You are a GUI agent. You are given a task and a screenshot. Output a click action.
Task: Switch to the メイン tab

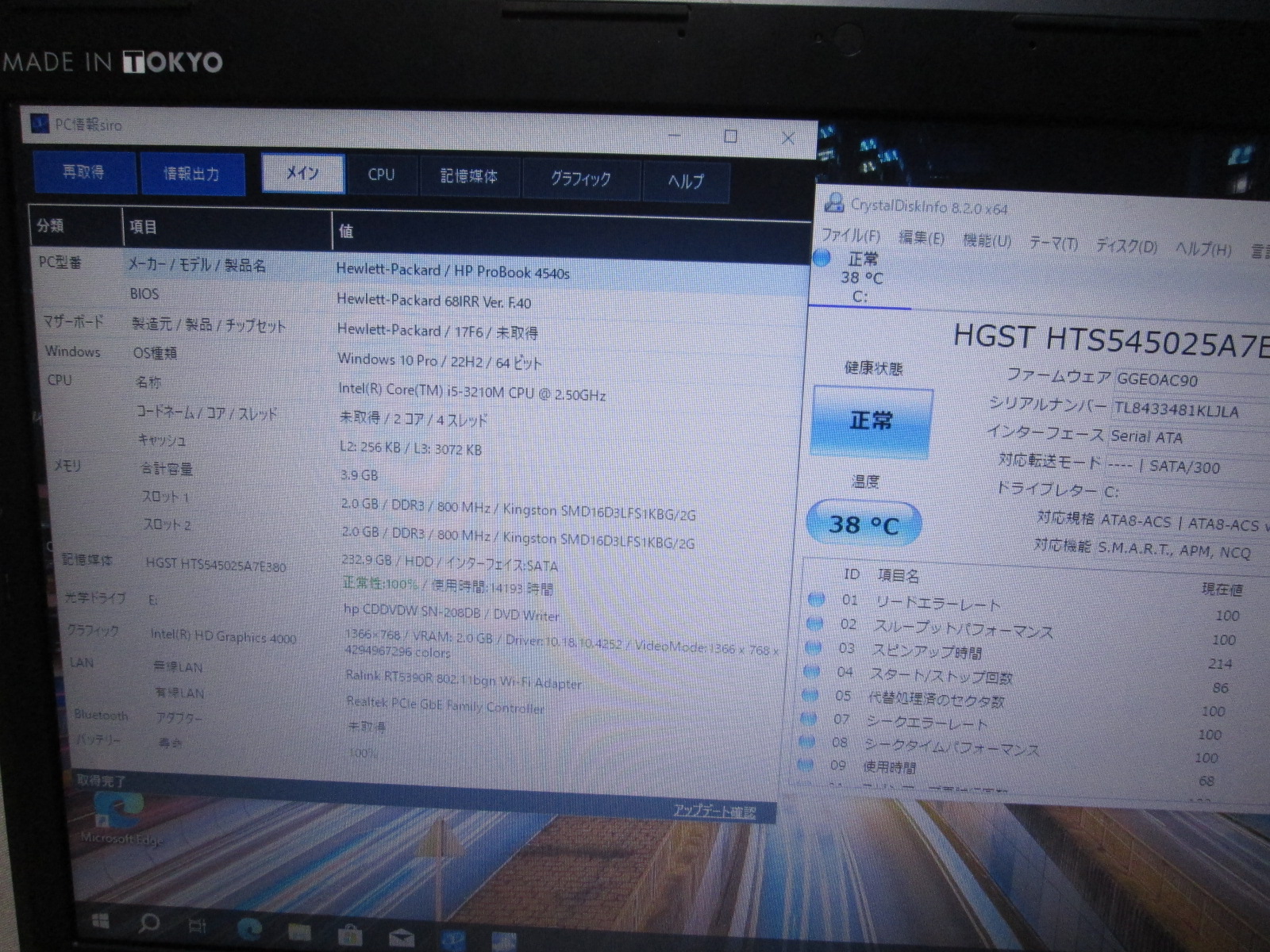click(x=302, y=174)
